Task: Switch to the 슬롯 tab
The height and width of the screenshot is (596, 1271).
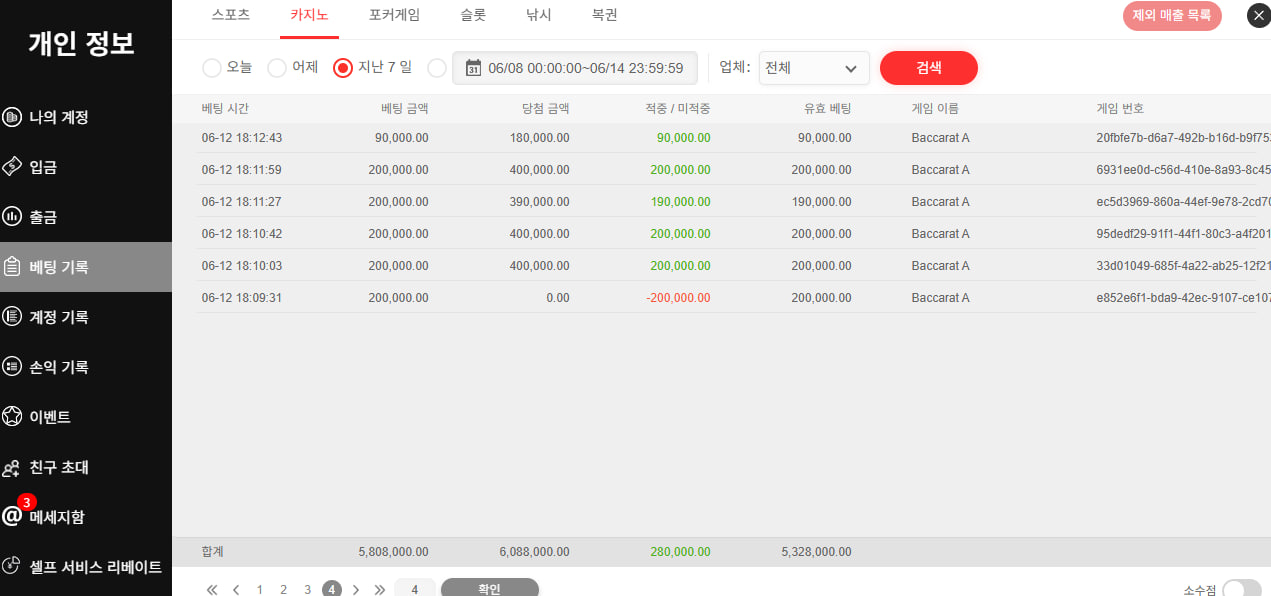Action: point(473,15)
